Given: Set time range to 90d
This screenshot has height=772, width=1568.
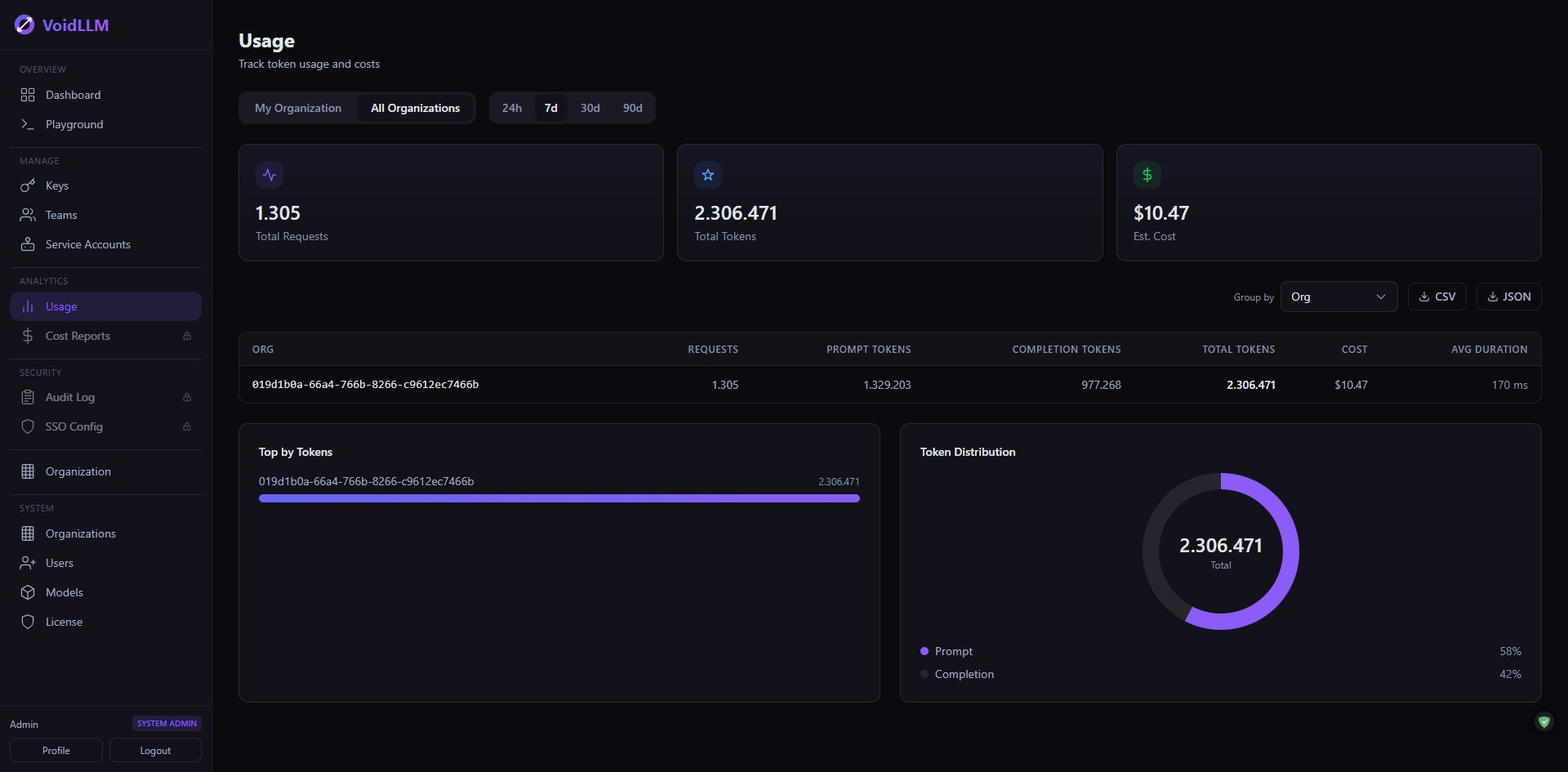Looking at the screenshot, I should point(633,108).
